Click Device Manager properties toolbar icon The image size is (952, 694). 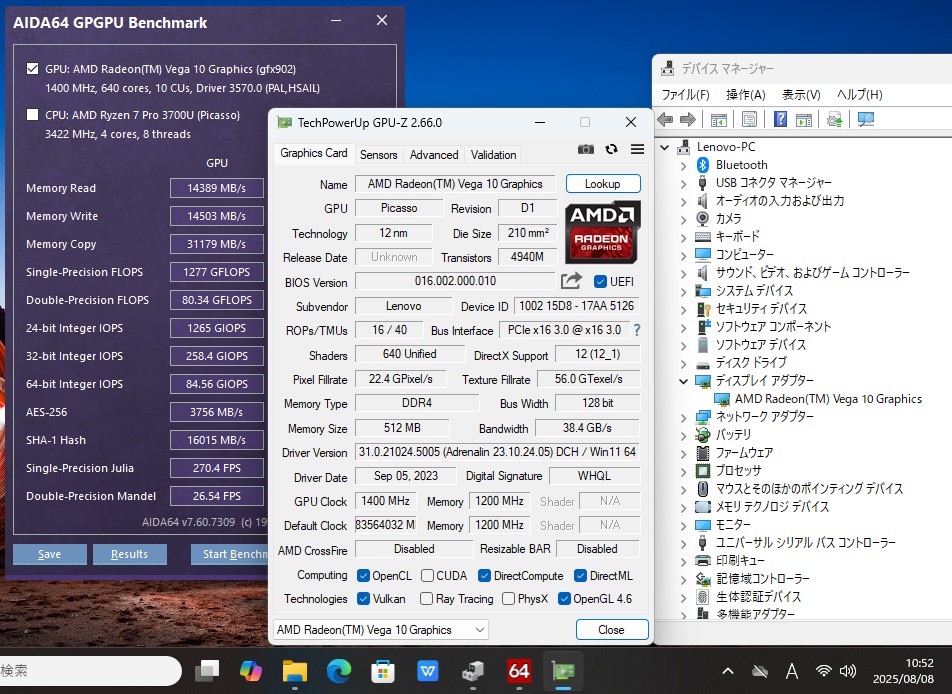click(749, 120)
